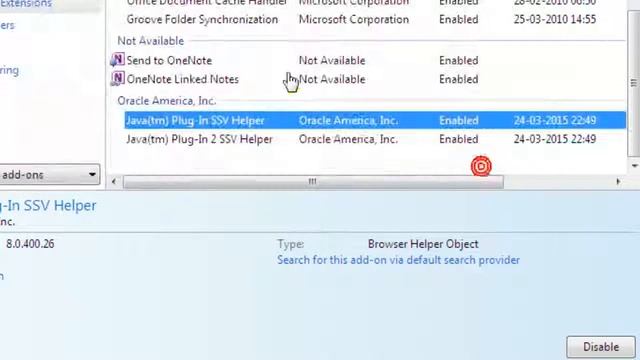
Task: Select the OneNote Linked Notes add-on
Action: tap(367, 79)
